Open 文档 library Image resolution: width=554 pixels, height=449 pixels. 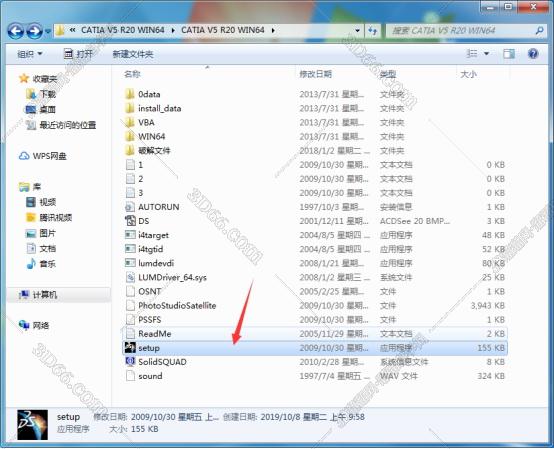(x=41, y=248)
